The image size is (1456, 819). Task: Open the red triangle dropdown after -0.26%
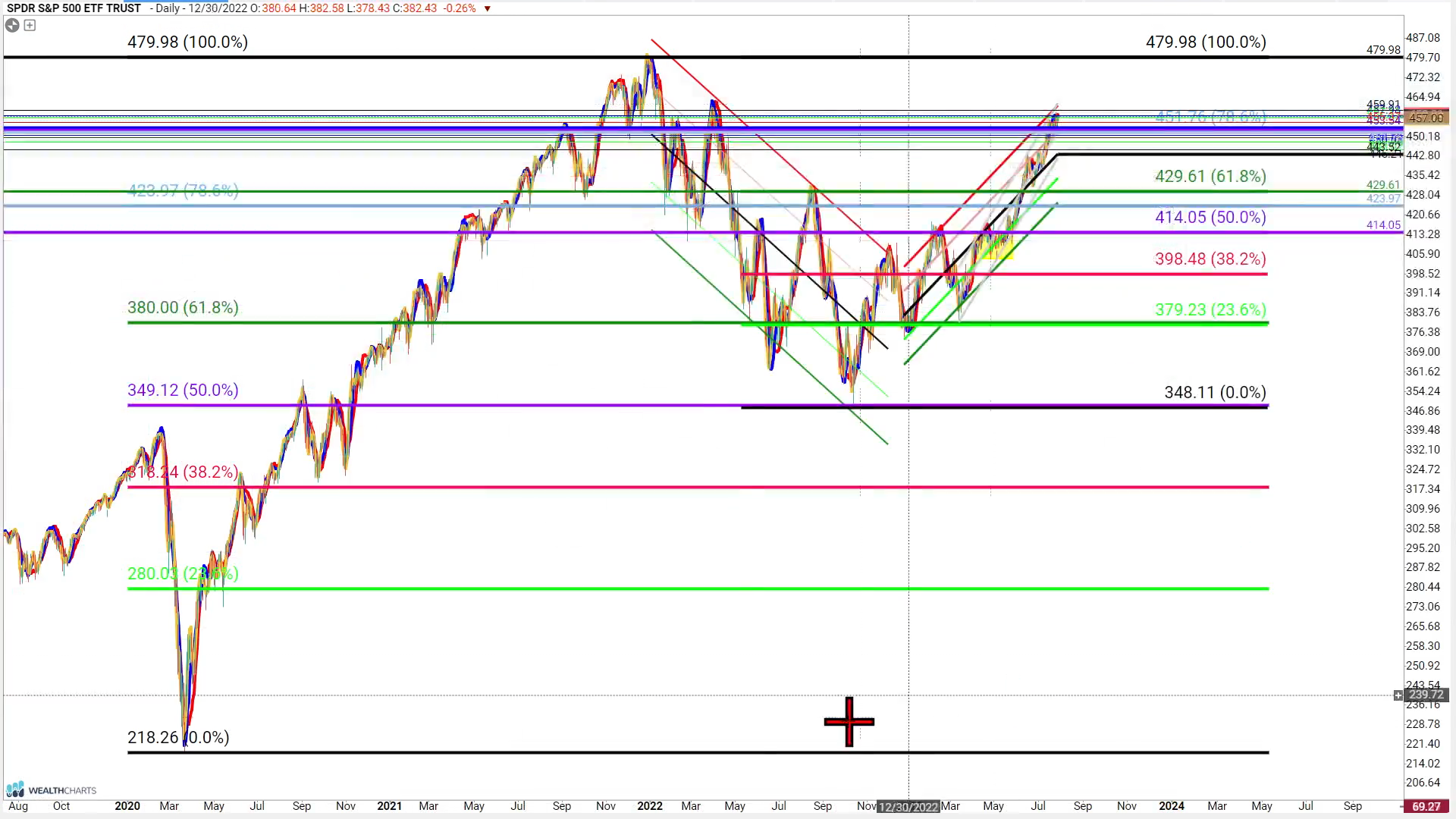[487, 8]
